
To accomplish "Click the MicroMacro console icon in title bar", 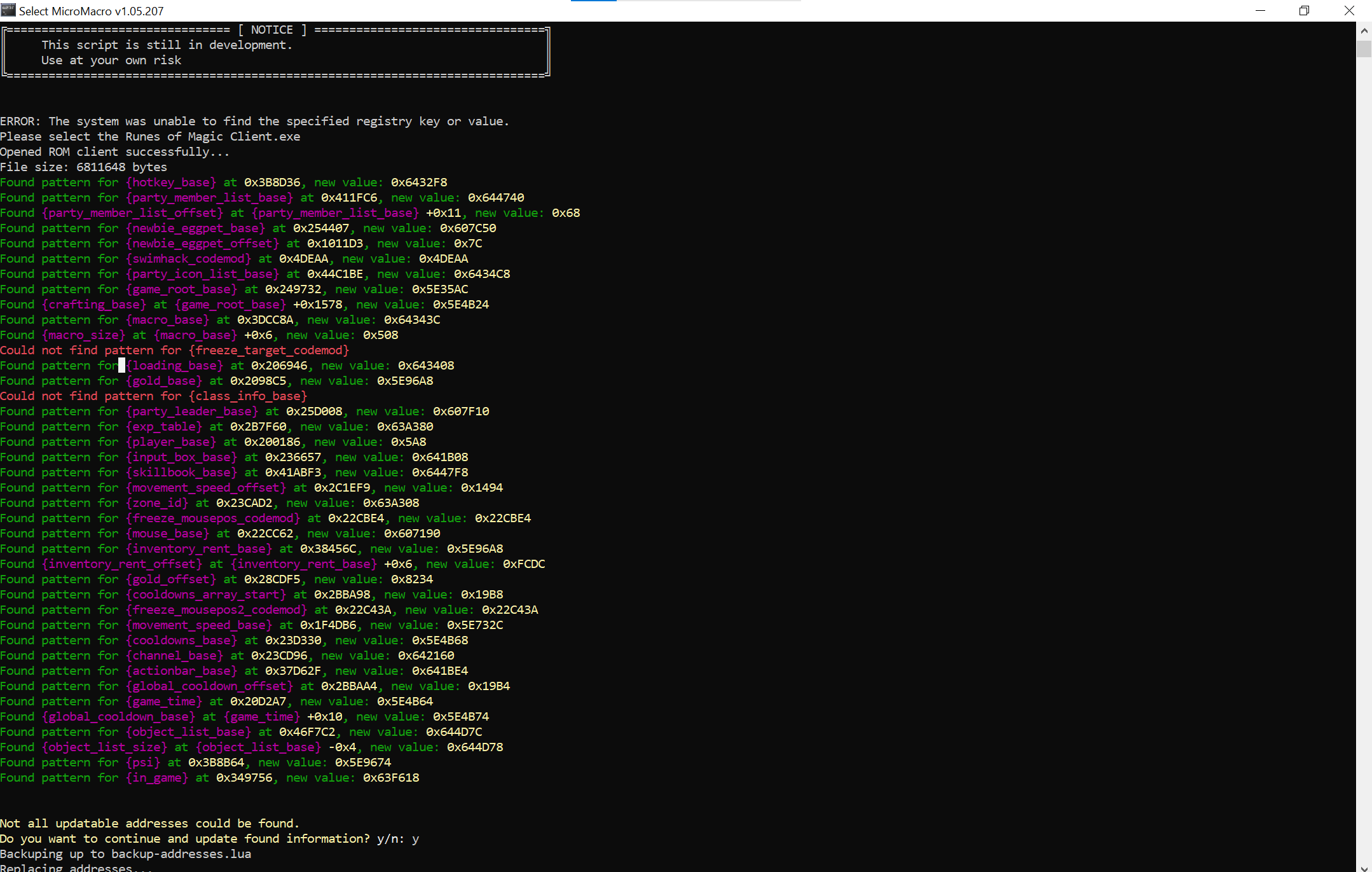I will pos(8,10).
